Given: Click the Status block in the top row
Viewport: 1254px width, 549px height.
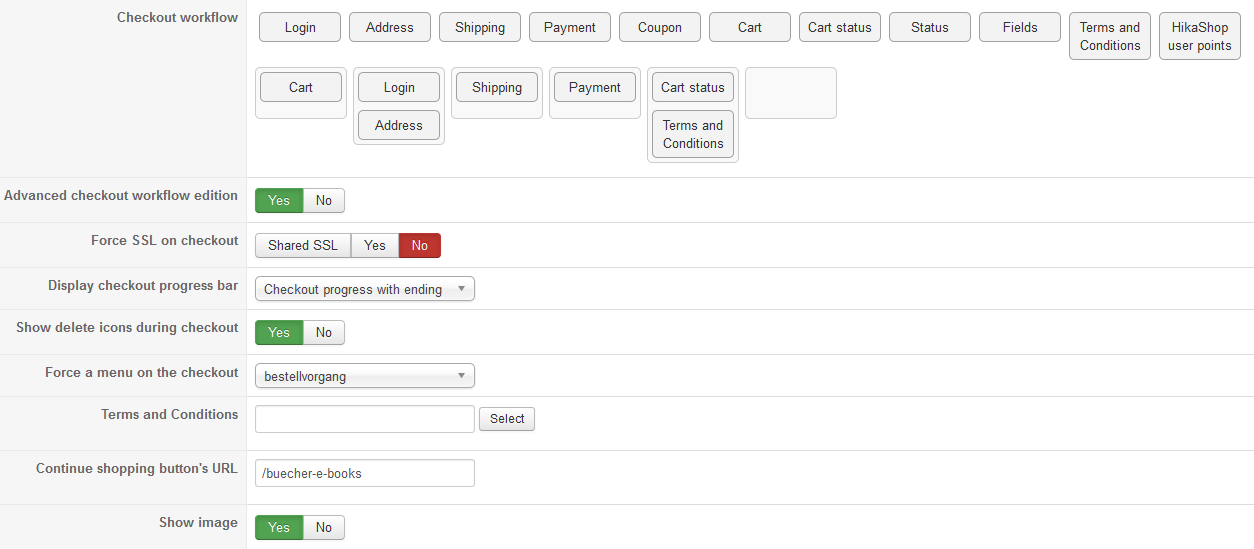Looking at the screenshot, I should (x=929, y=27).
